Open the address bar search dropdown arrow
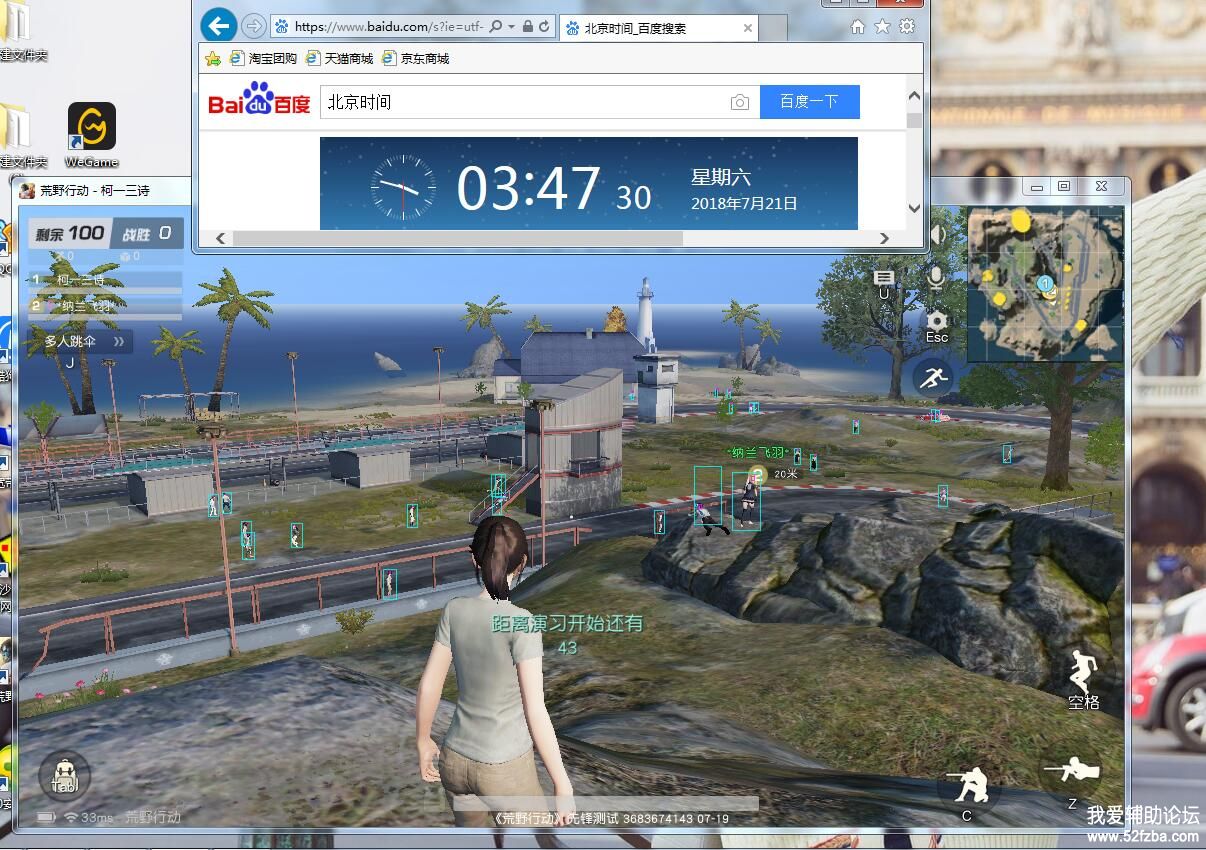1206x850 pixels. (512, 27)
